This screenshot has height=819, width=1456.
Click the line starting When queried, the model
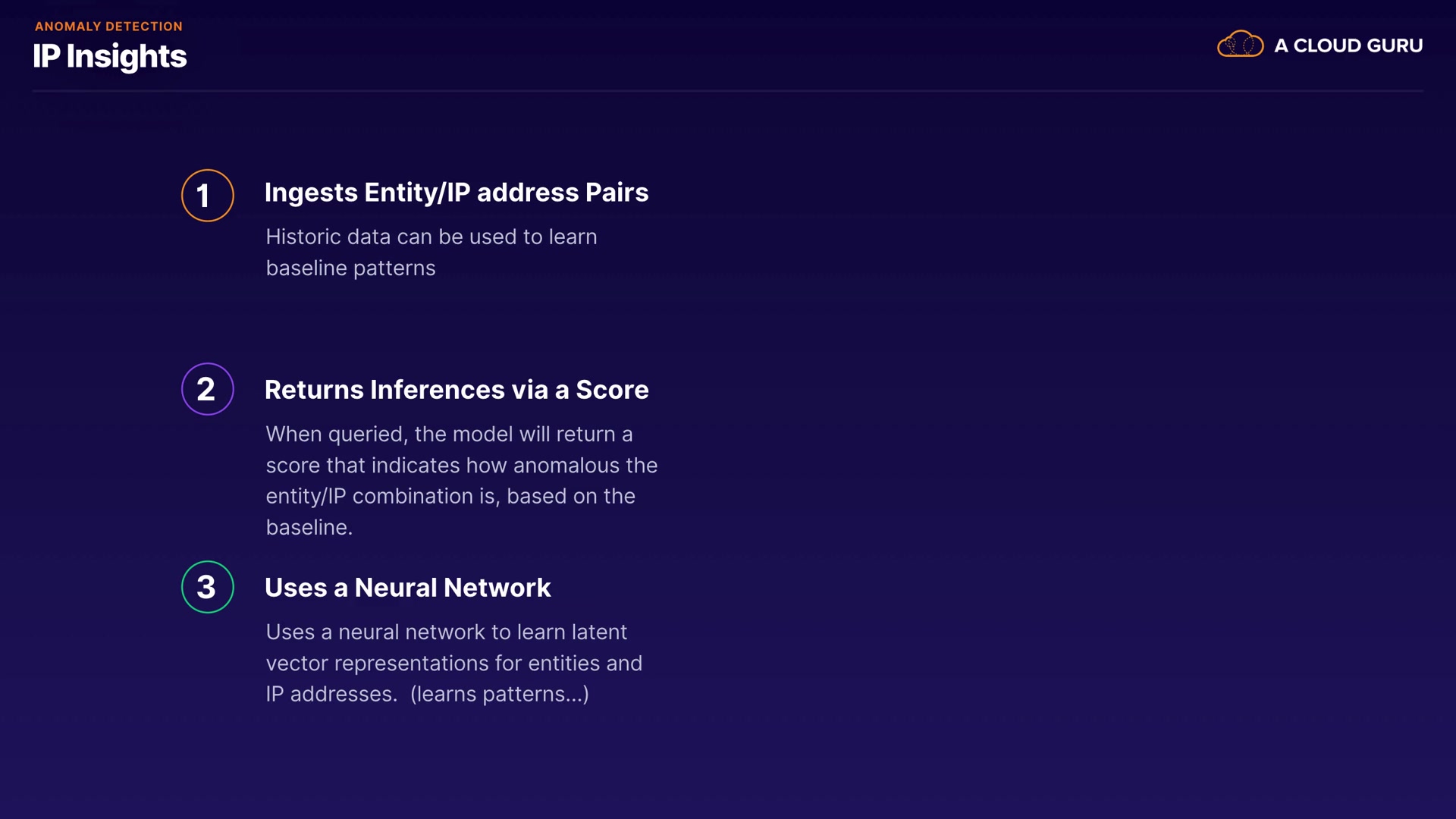[x=449, y=434]
